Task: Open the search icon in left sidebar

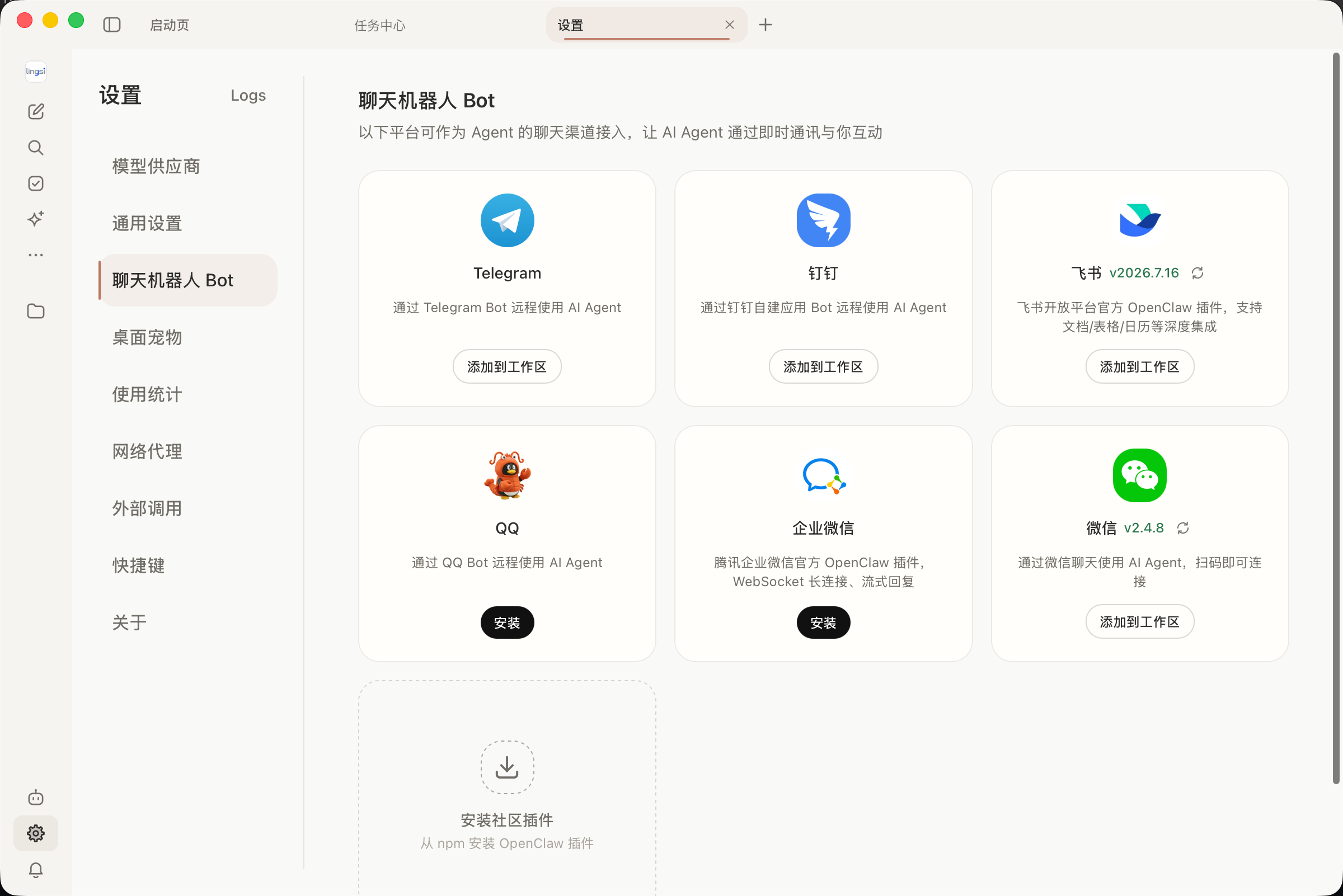Action: (x=35, y=148)
